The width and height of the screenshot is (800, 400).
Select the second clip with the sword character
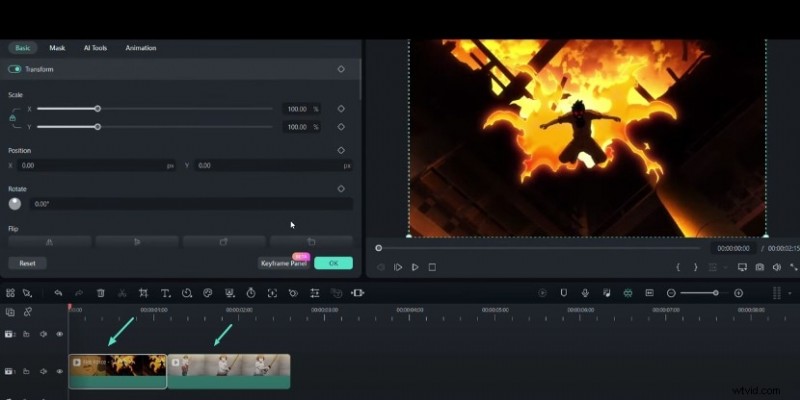click(229, 371)
